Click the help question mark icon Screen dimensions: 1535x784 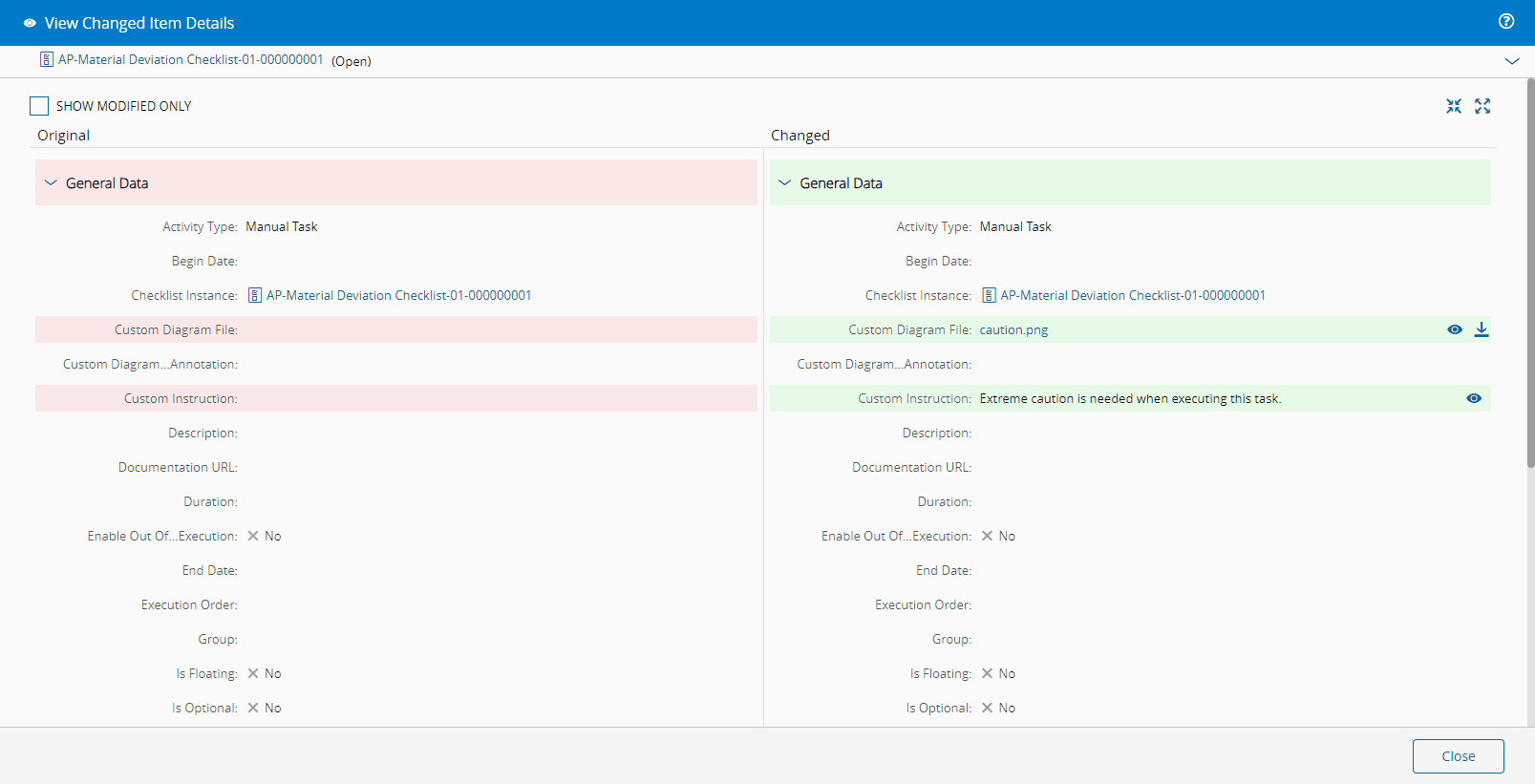click(1506, 22)
